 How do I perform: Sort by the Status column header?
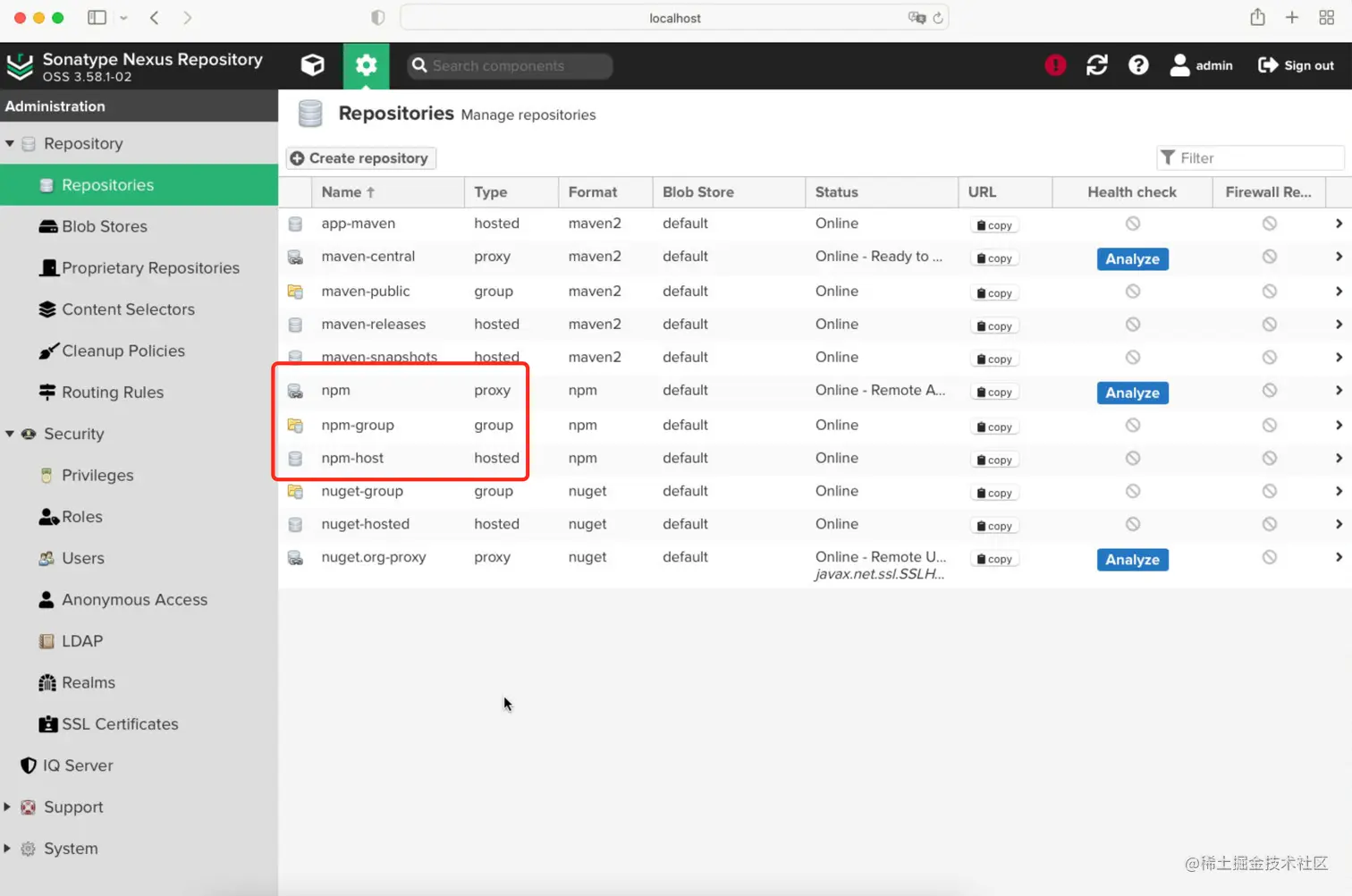coord(882,192)
